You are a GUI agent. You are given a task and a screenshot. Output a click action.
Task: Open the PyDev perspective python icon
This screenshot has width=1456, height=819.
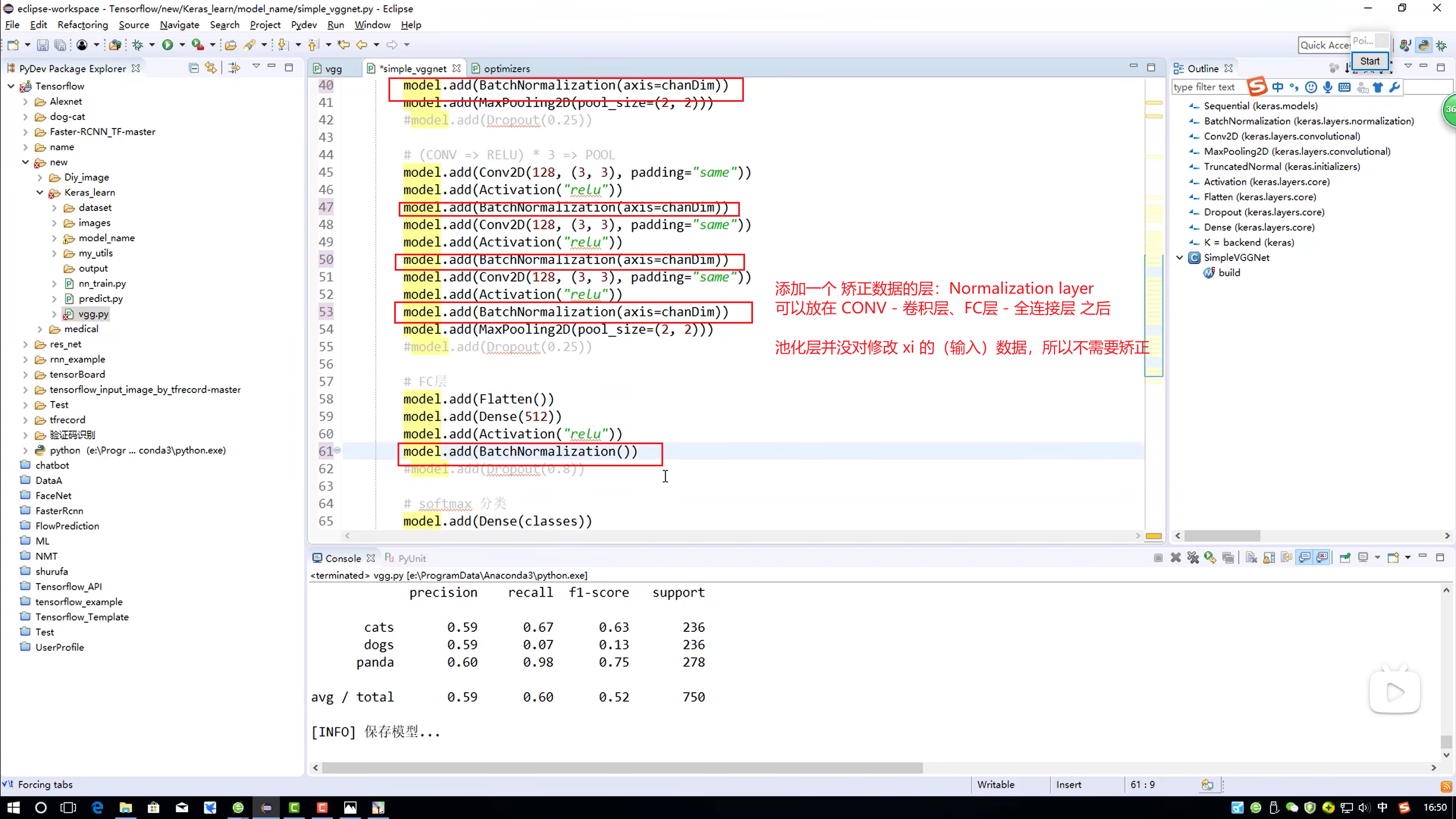pyautogui.click(x=1424, y=45)
